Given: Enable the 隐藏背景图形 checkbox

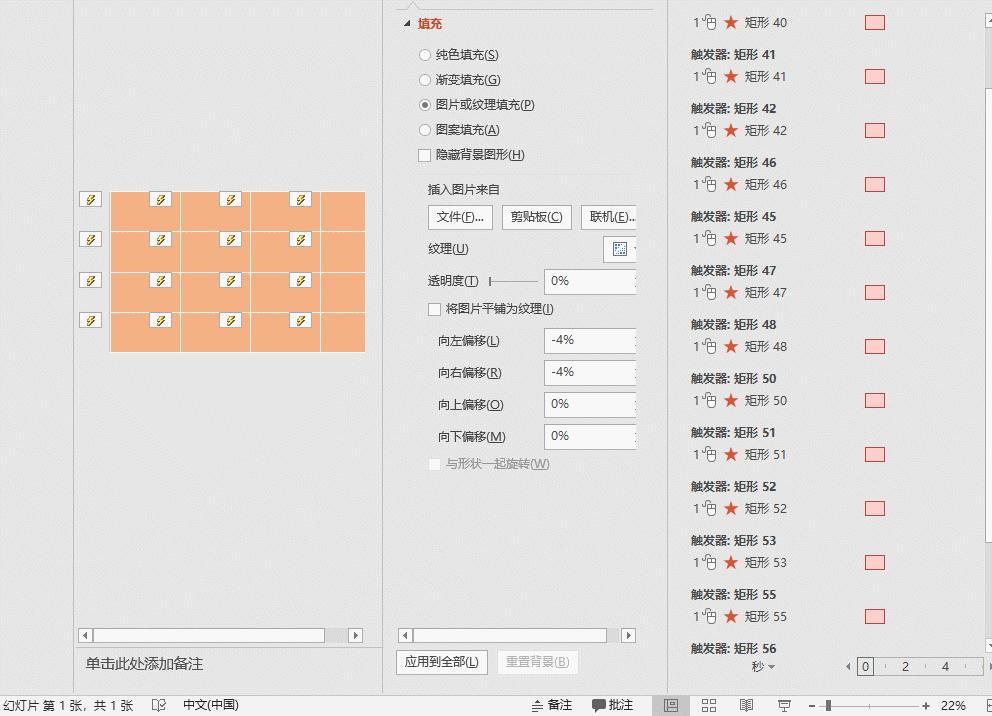Looking at the screenshot, I should coord(424,155).
